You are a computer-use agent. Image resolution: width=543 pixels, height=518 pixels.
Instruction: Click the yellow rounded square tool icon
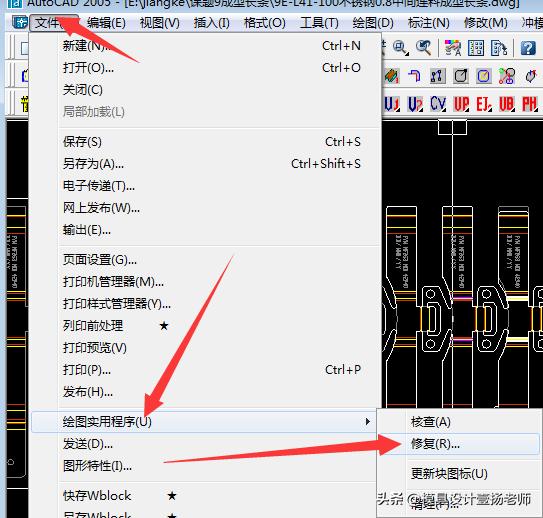coord(484,76)
